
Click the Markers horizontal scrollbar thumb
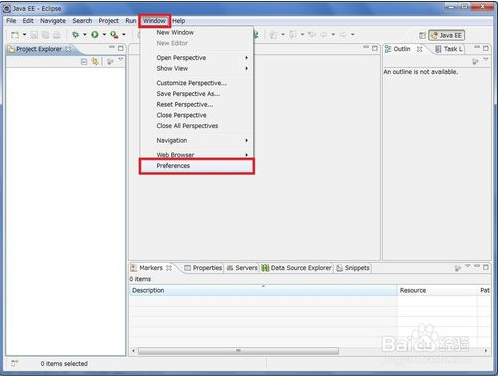pyautogui.click(x=238, y=351)
